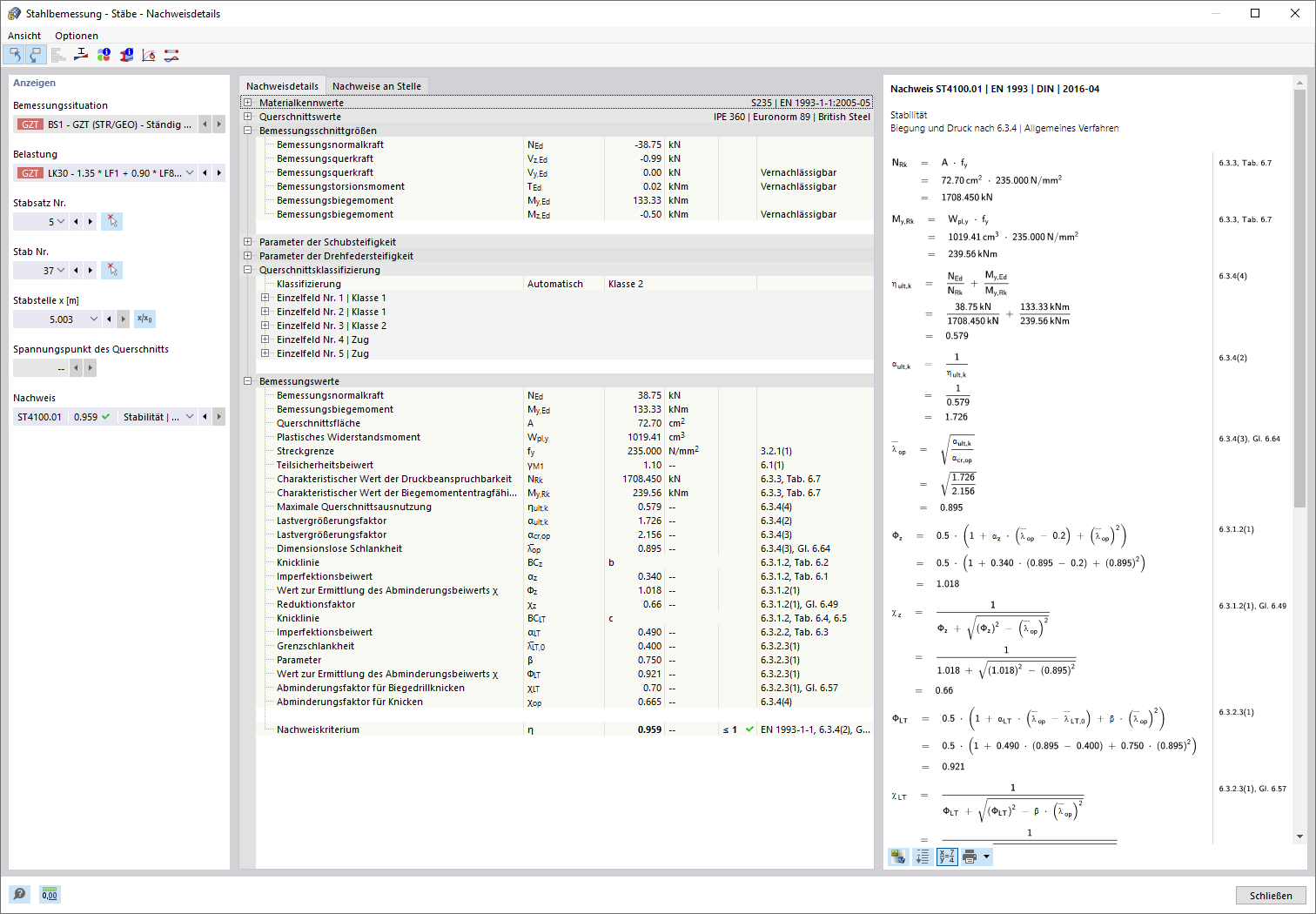Expand Einzelfeld Nr. 1 | Klasse 1
The image size is (1316, 914).
tap(265, 298)
